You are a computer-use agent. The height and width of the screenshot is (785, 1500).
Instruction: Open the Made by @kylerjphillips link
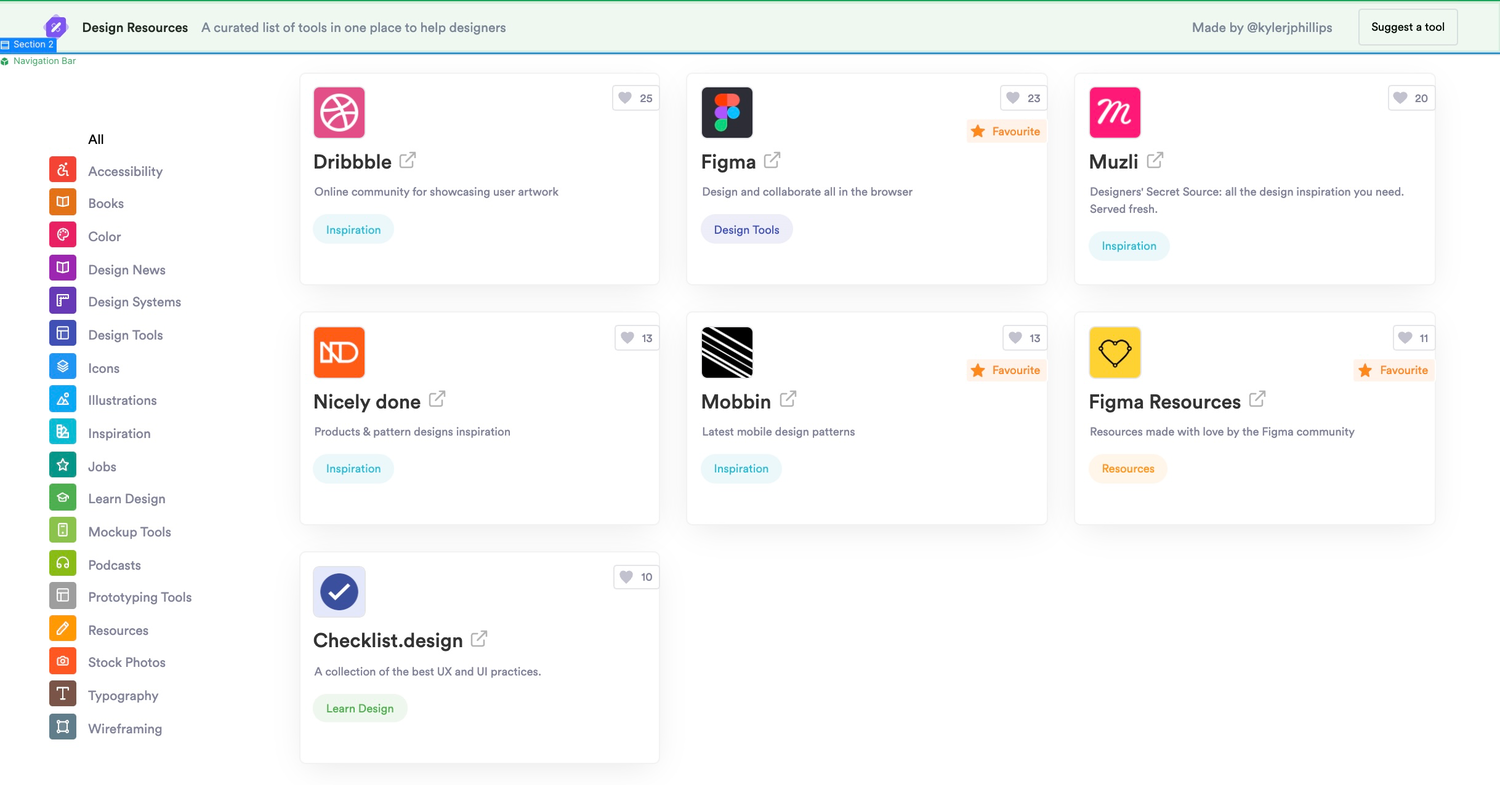click(1262, 28)
